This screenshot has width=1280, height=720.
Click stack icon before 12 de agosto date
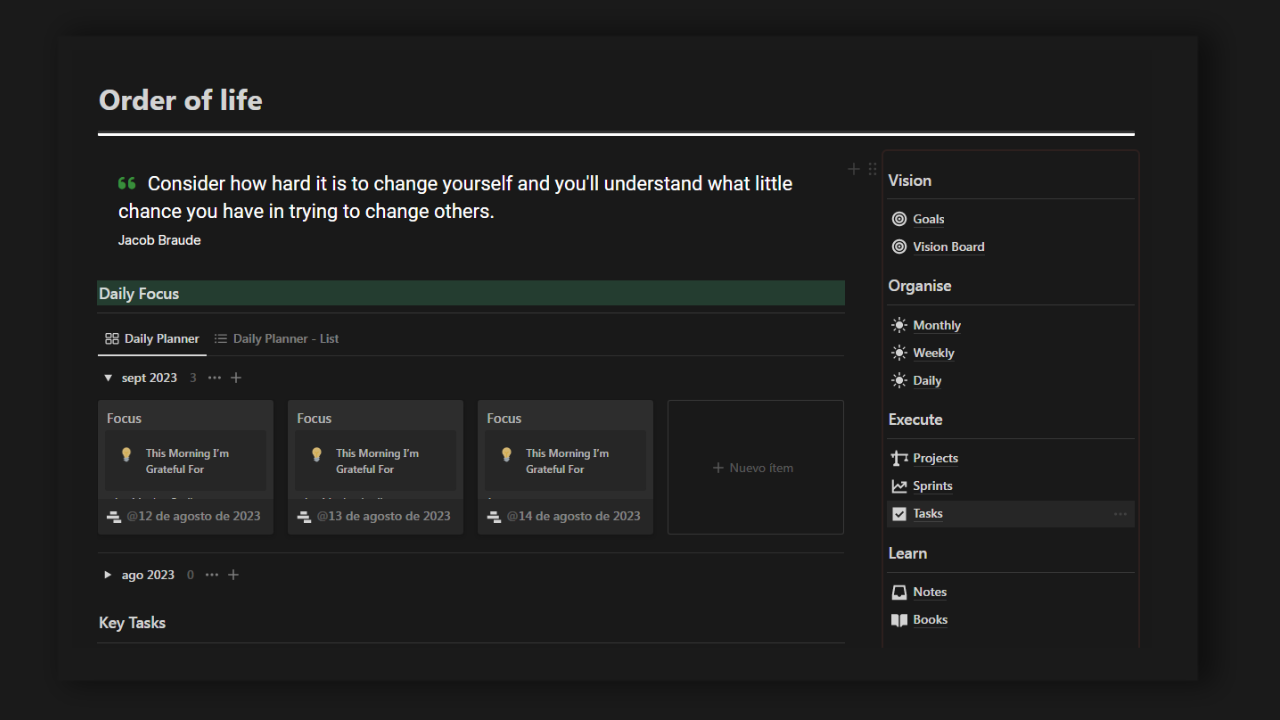pos(113,517)
